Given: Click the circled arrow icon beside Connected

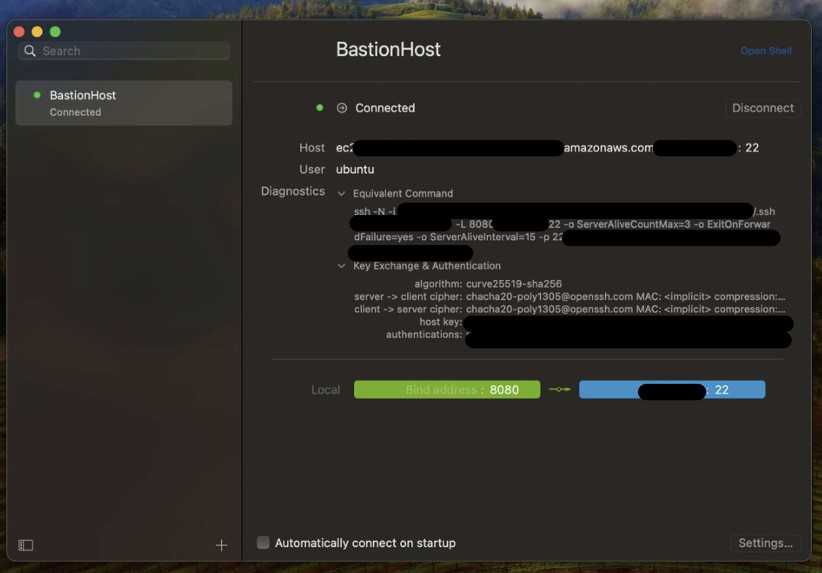Looking at the screenshot, I should click(x=342, y=108).
